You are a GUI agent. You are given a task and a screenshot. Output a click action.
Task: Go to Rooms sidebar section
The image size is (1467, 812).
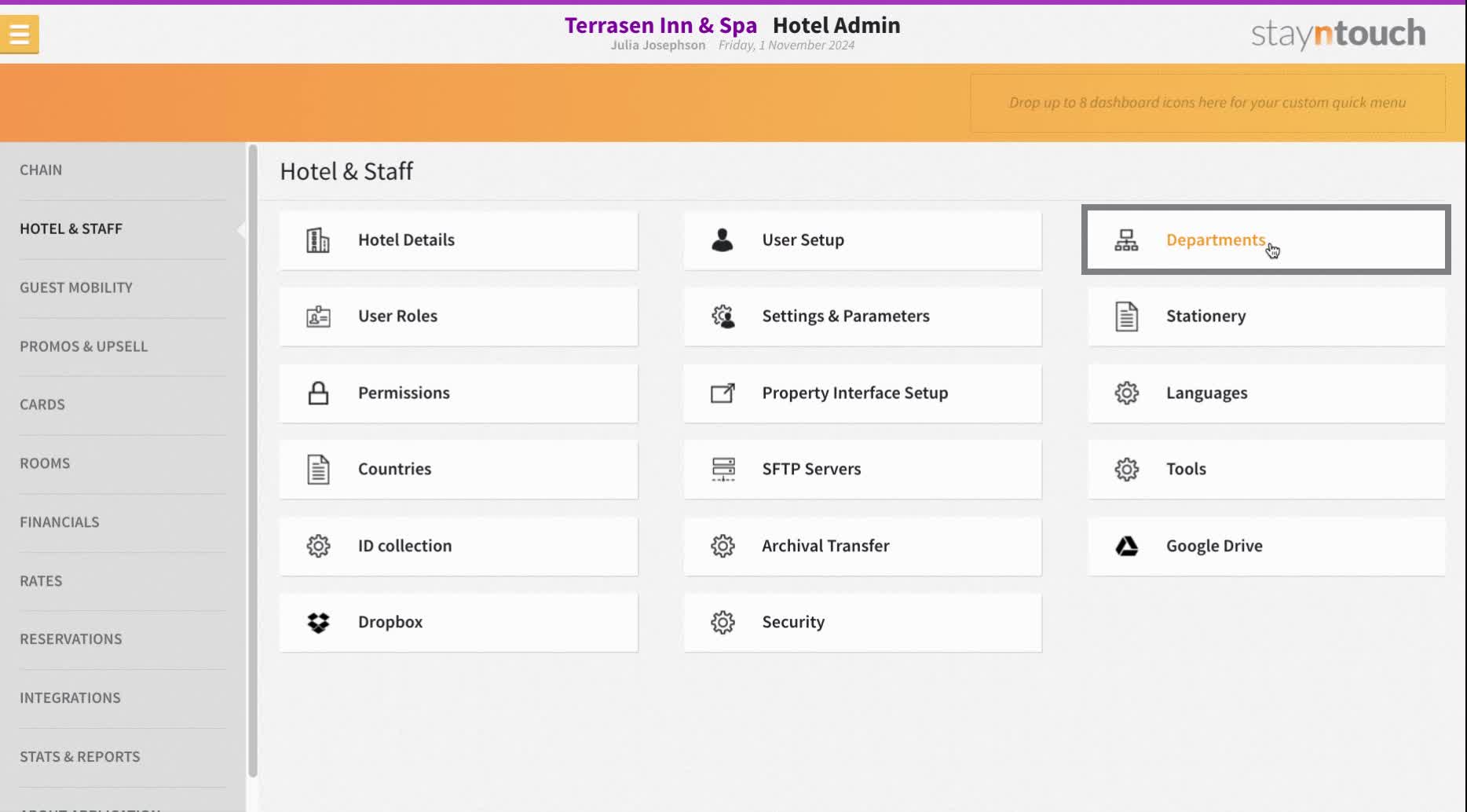(x=45, y=463)
